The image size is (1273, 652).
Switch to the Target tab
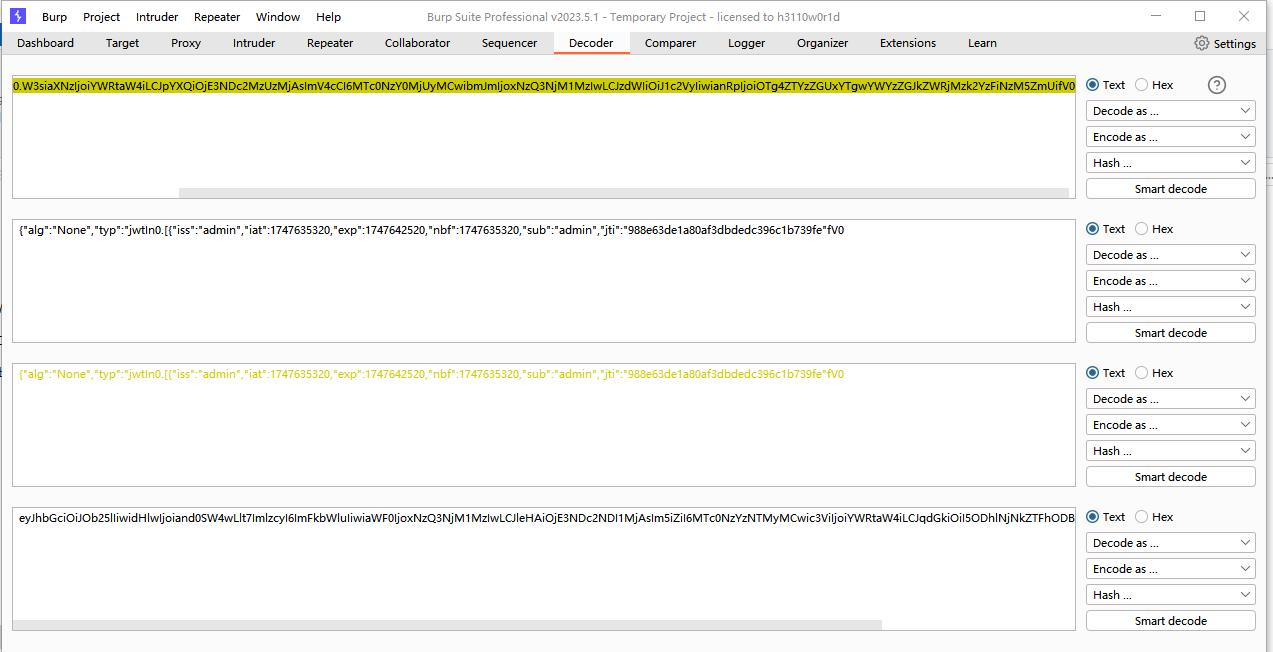tap(122, 43)
